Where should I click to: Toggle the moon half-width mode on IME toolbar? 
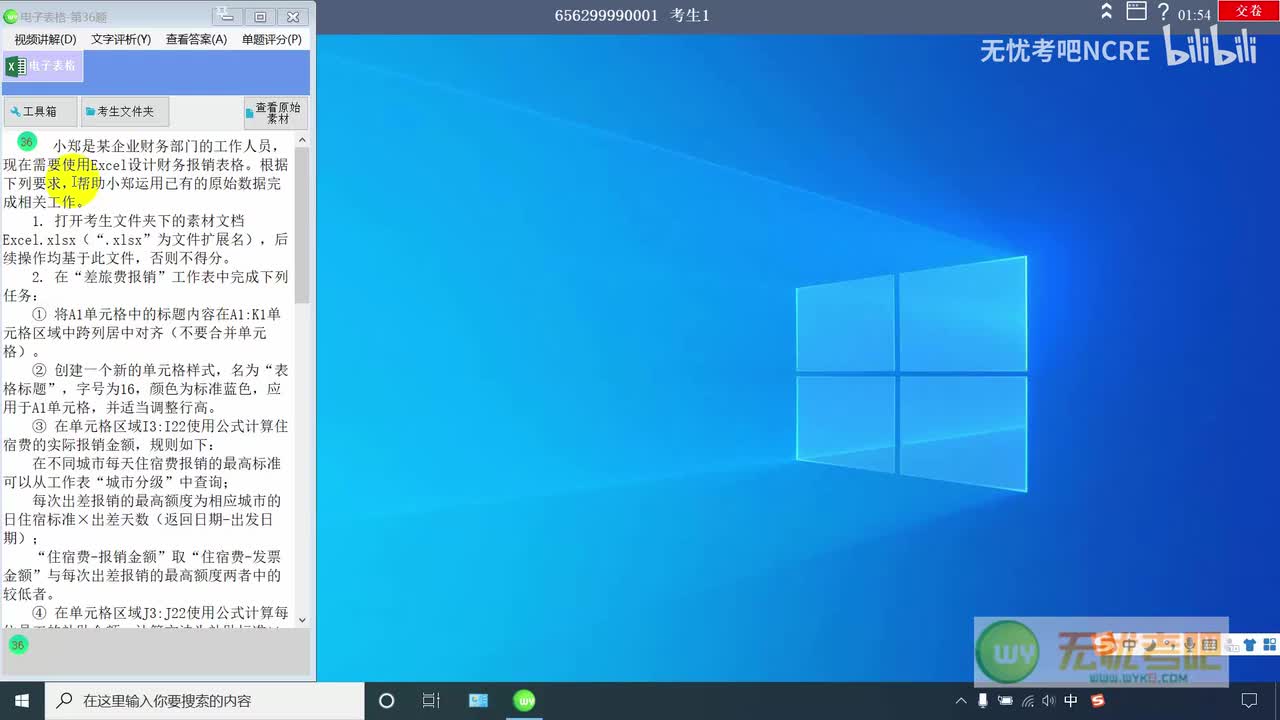[x=1150, y=646]
